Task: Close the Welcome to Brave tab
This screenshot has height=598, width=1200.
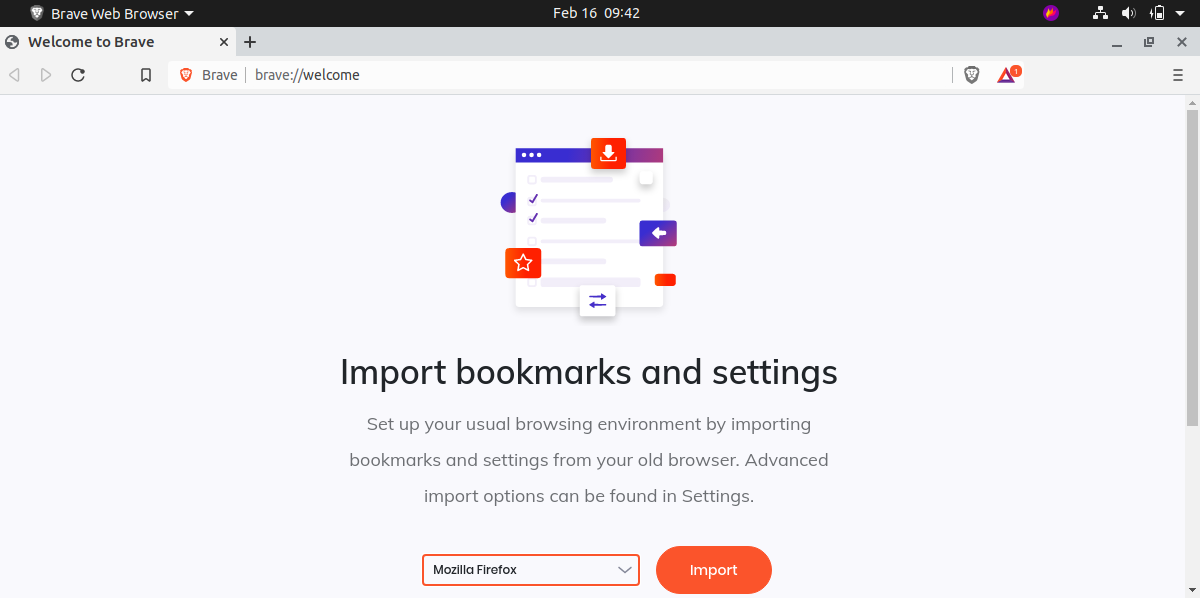Action: coord(224,42)
